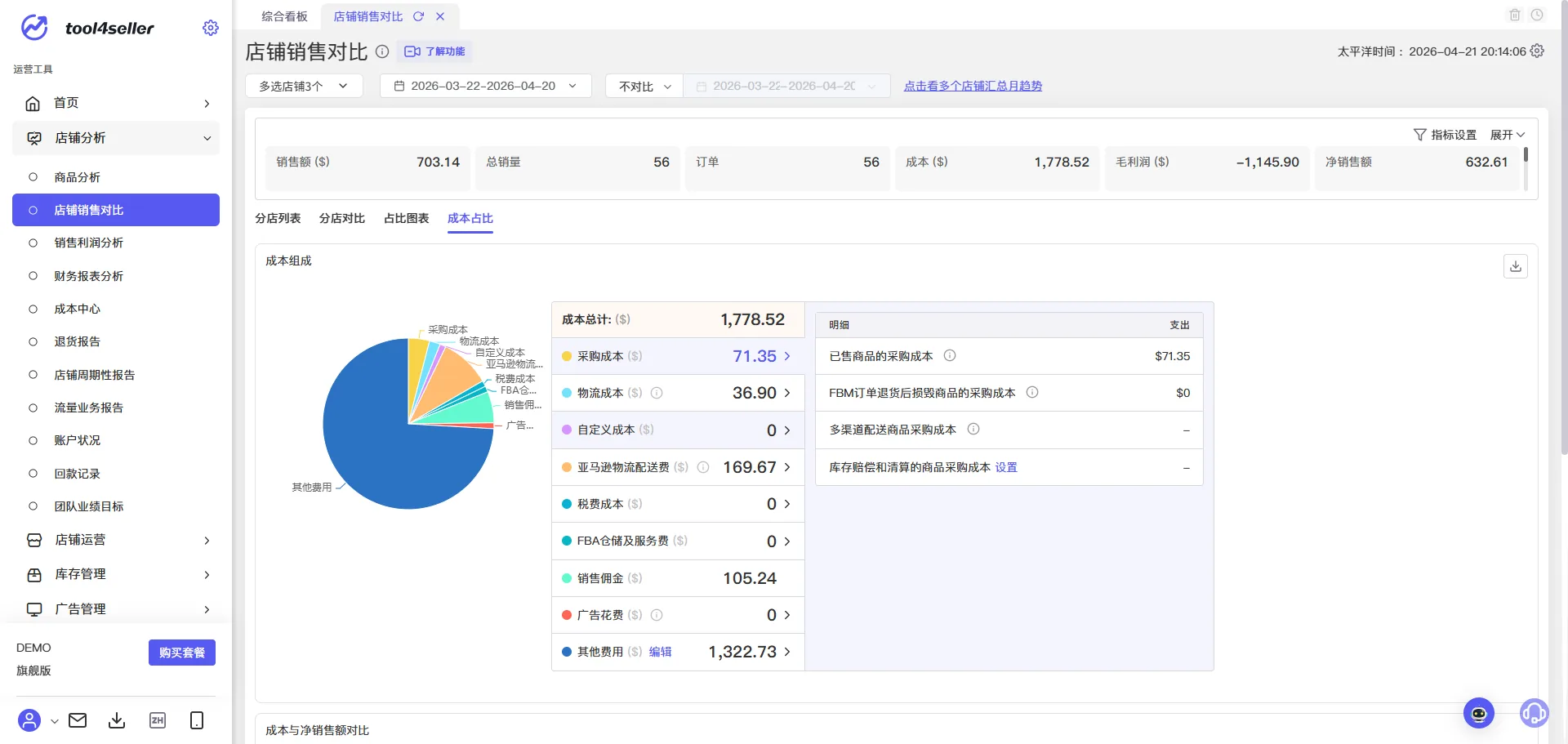Click 设置 link in 库存赔偿和清算 row

click(1006, 467)
